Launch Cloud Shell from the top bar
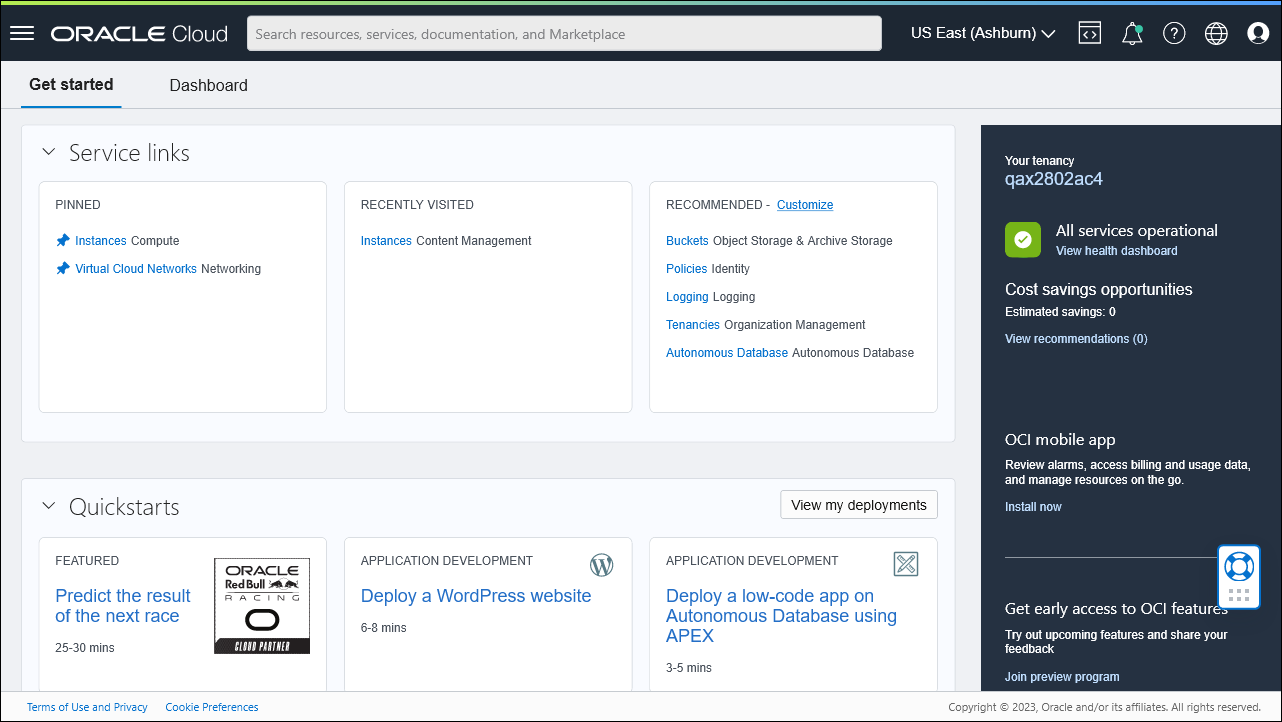Viewport: 1282px width, 722px height. [x=1089, y=32]
